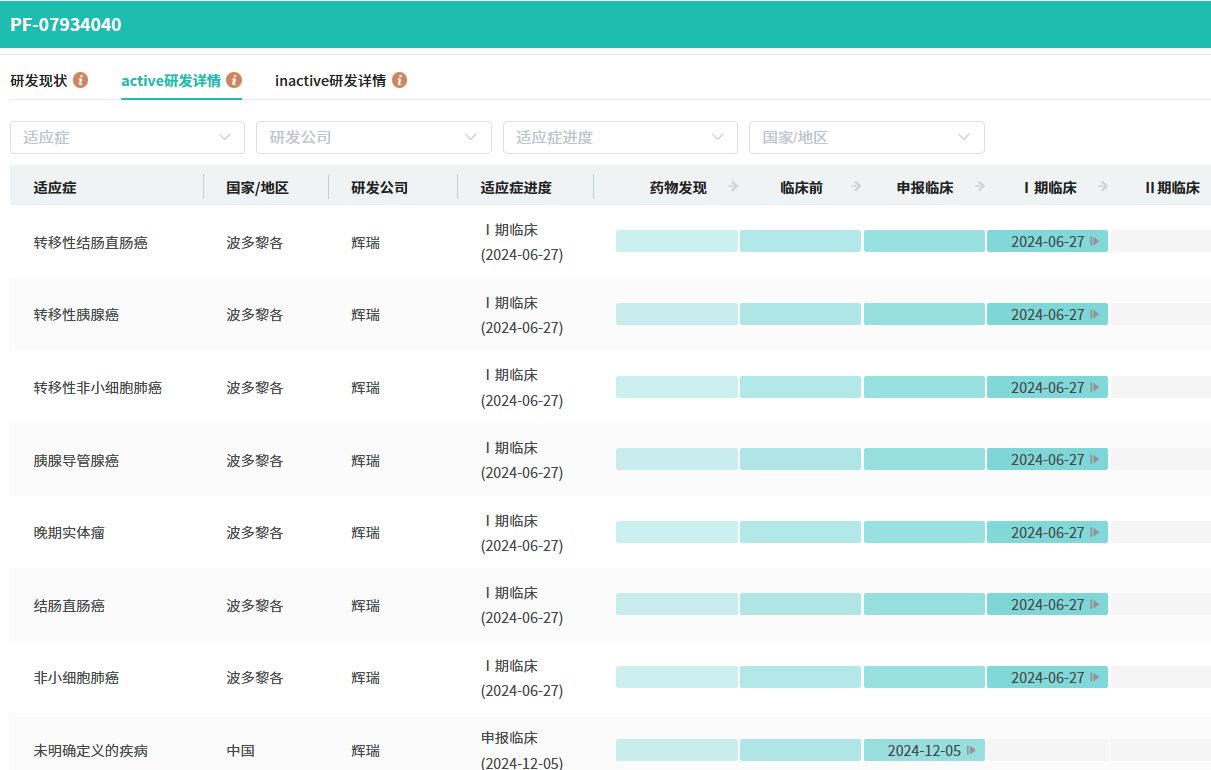The height and width of the screenshot is (770, 1211).
Task: Expand the 适应症进度 filter dropdown
Action: pyautogui.click(x=620, y=137)
